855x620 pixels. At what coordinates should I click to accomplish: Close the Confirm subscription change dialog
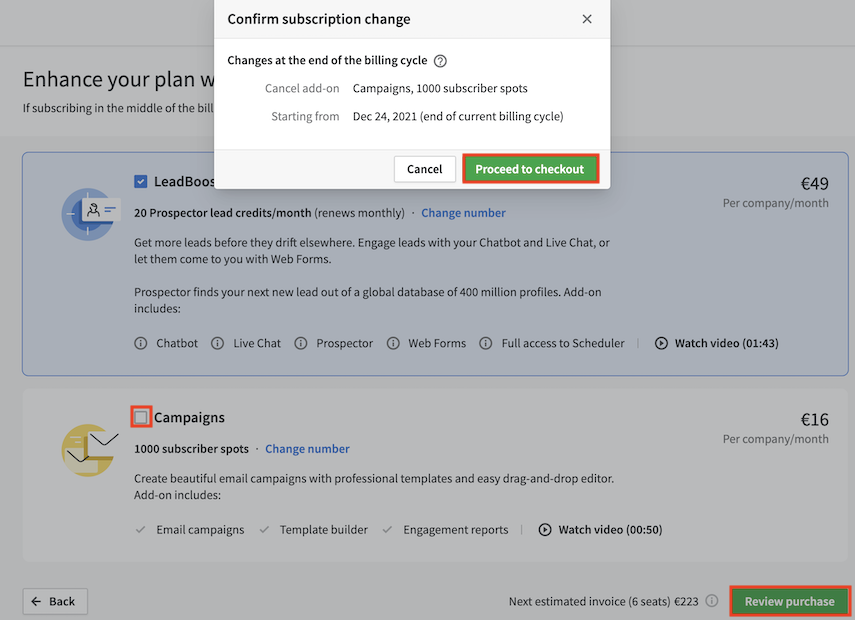[x=587, y=19]
